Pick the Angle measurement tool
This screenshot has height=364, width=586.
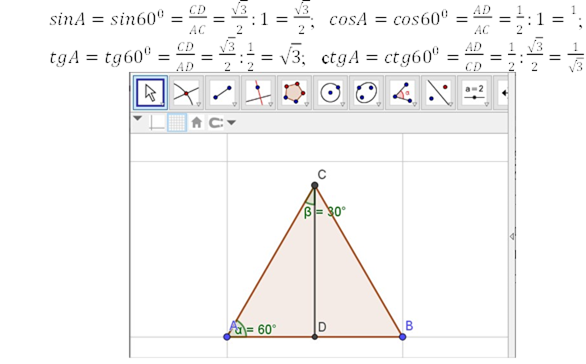click(402, 93)
